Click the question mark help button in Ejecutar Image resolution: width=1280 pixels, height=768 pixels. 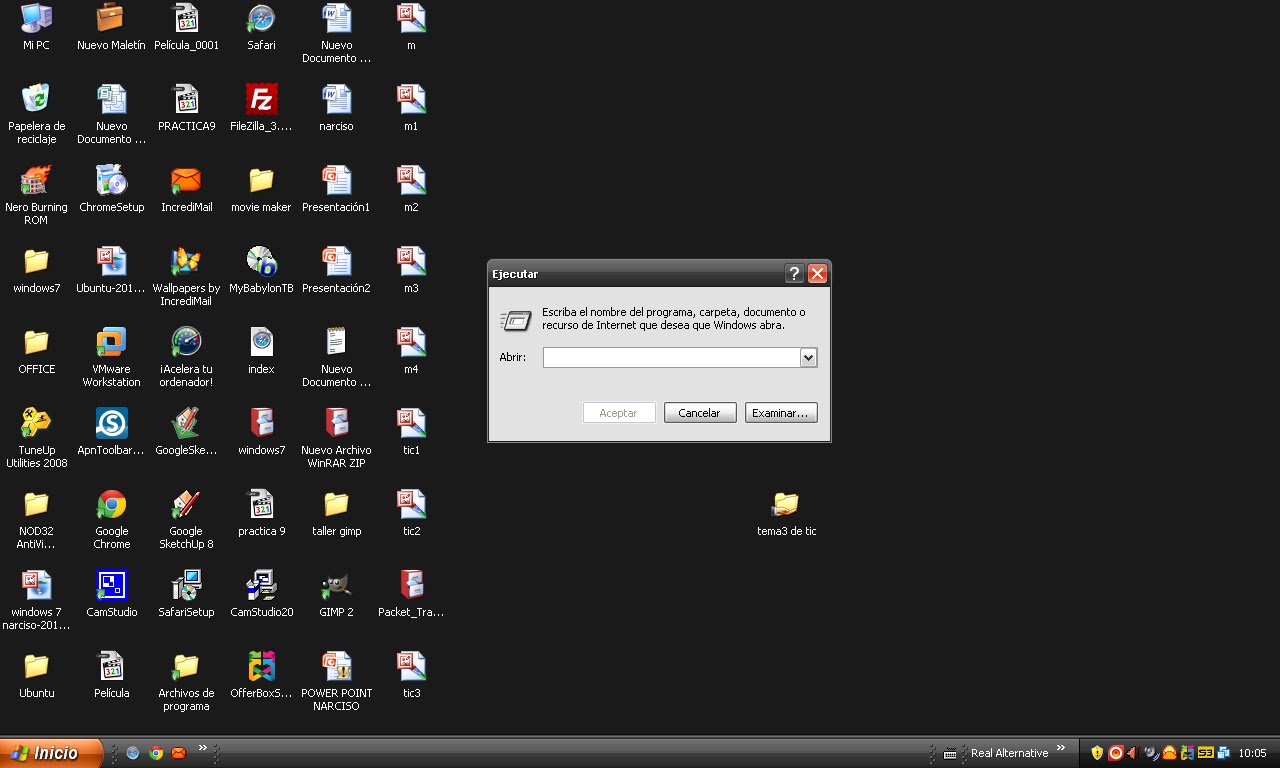(794, 274)
